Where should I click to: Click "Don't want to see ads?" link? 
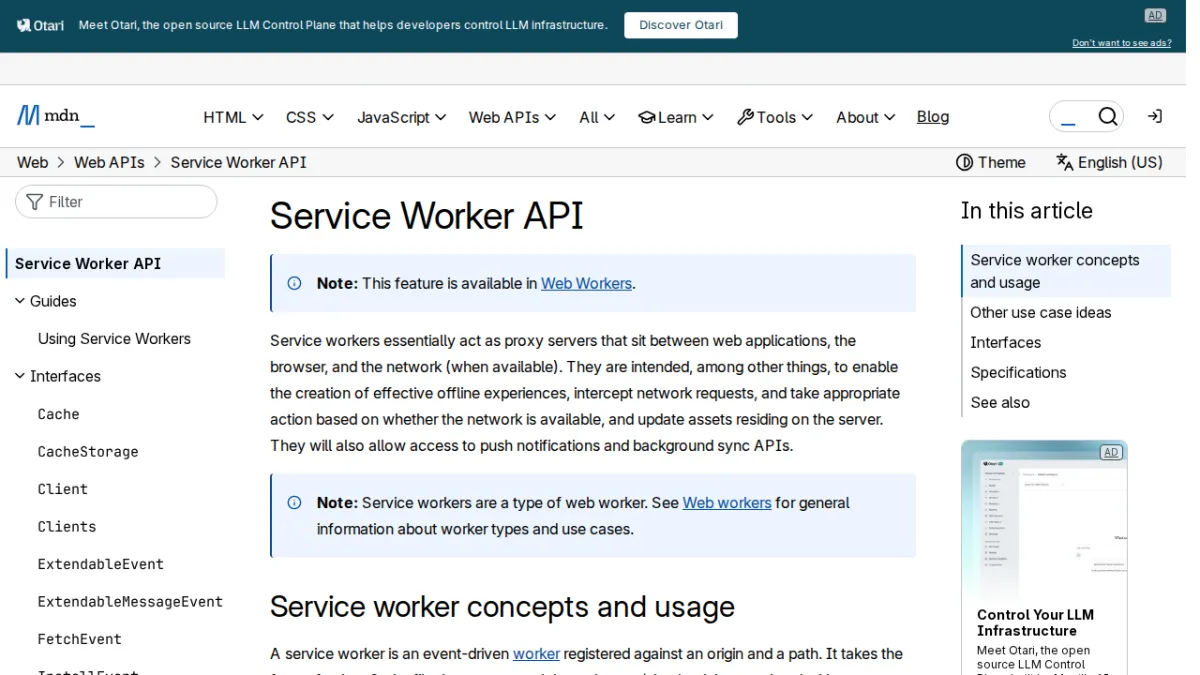pos(1122,43)
